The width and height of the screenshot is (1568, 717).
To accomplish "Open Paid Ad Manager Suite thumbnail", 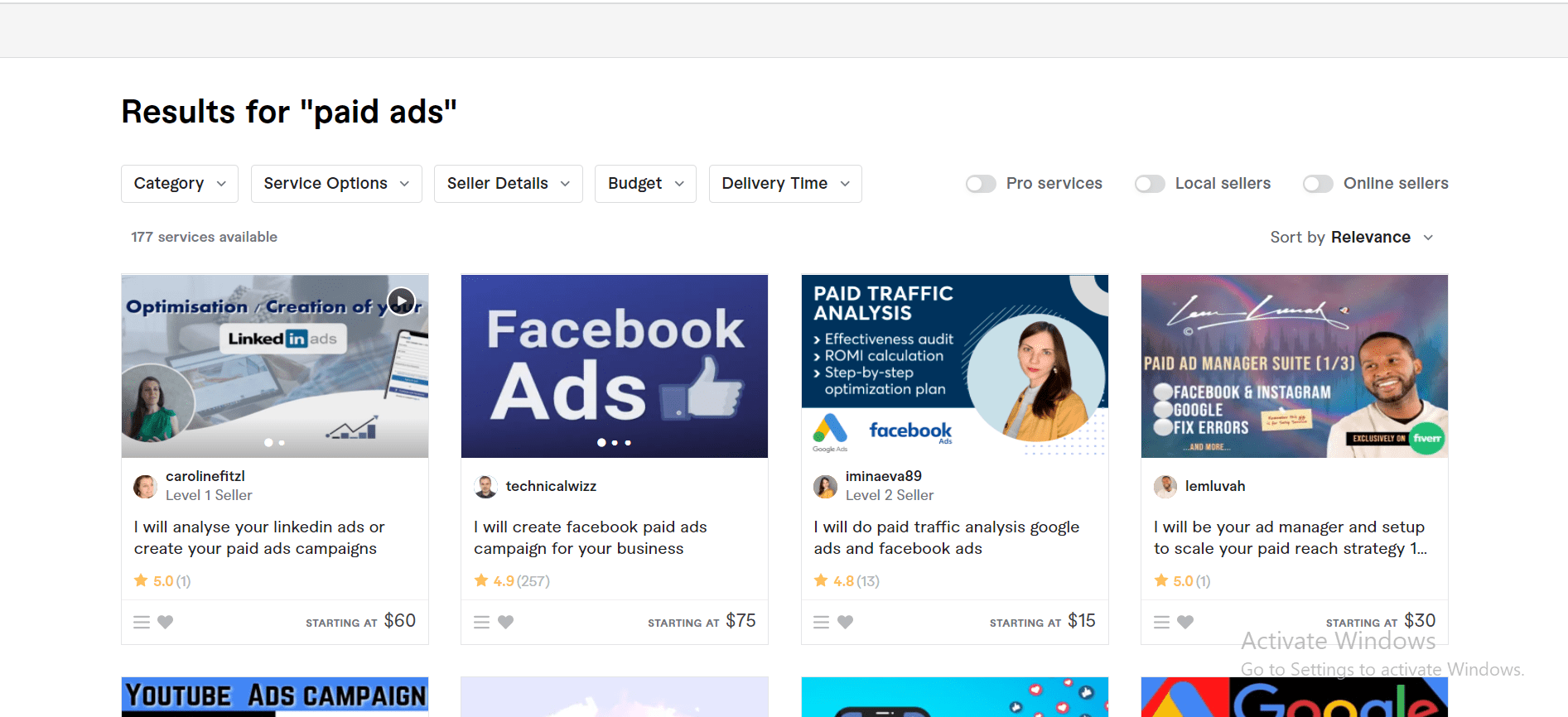I will point(1295,366).
